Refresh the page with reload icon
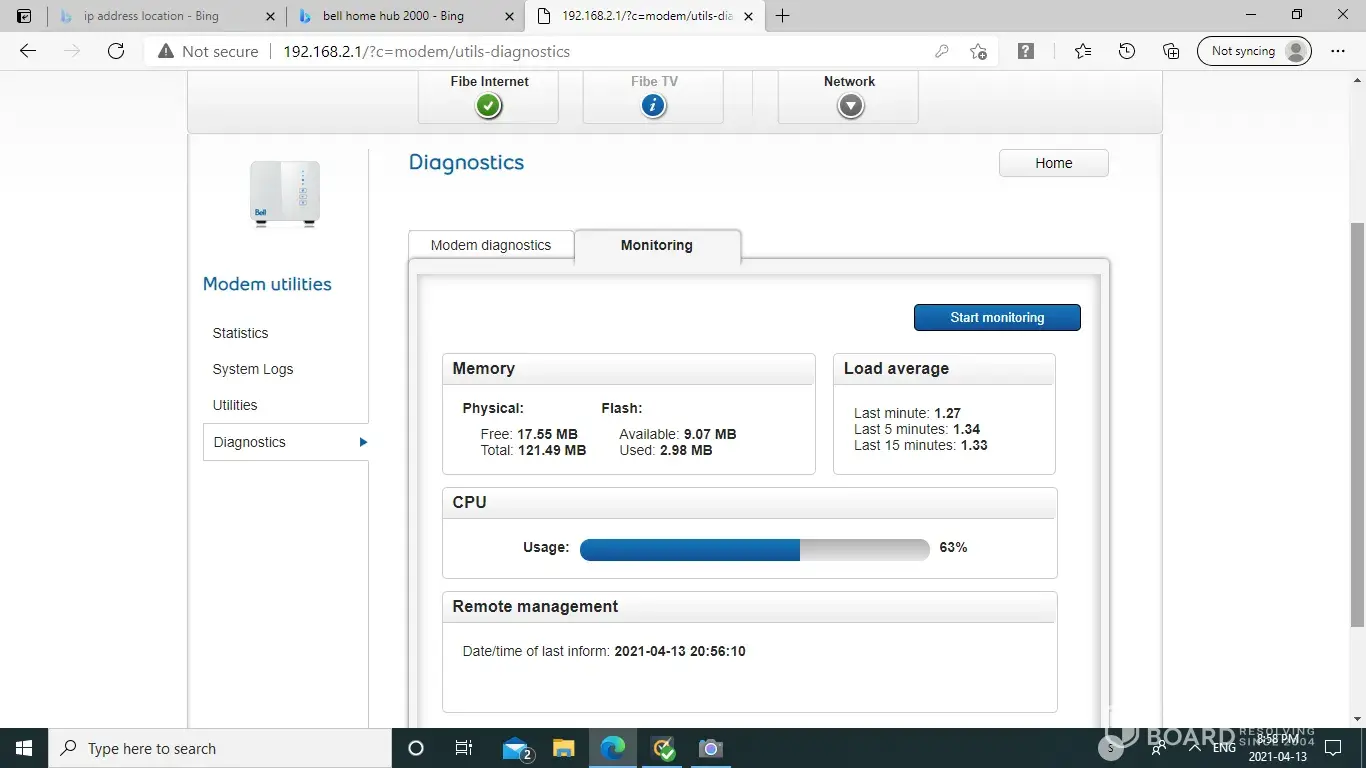The width and height of the screenshot is (1366, 768). pos(116,52)
